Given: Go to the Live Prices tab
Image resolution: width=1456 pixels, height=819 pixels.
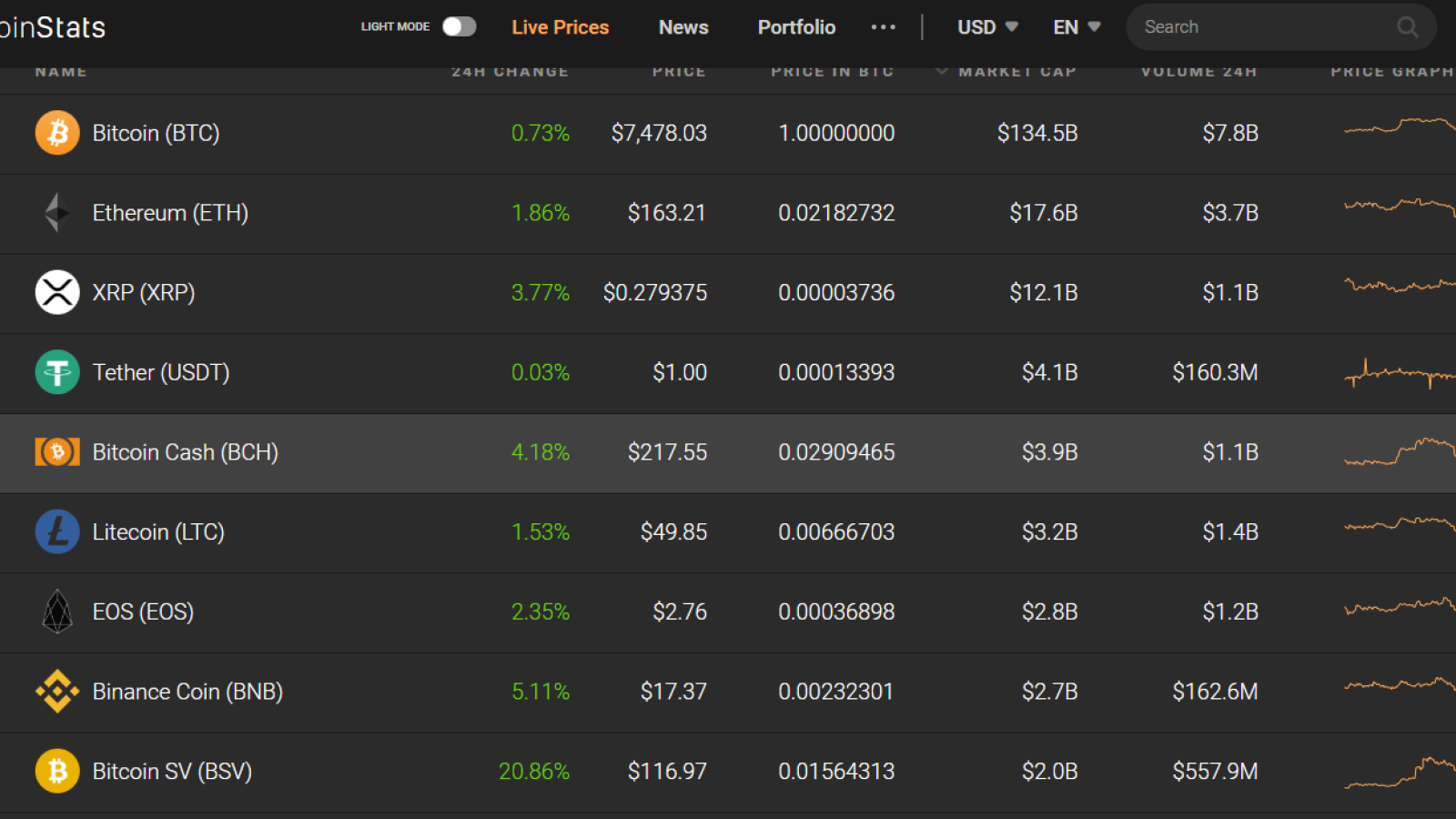Looking at the screenshot, I should tap(560, 27).
